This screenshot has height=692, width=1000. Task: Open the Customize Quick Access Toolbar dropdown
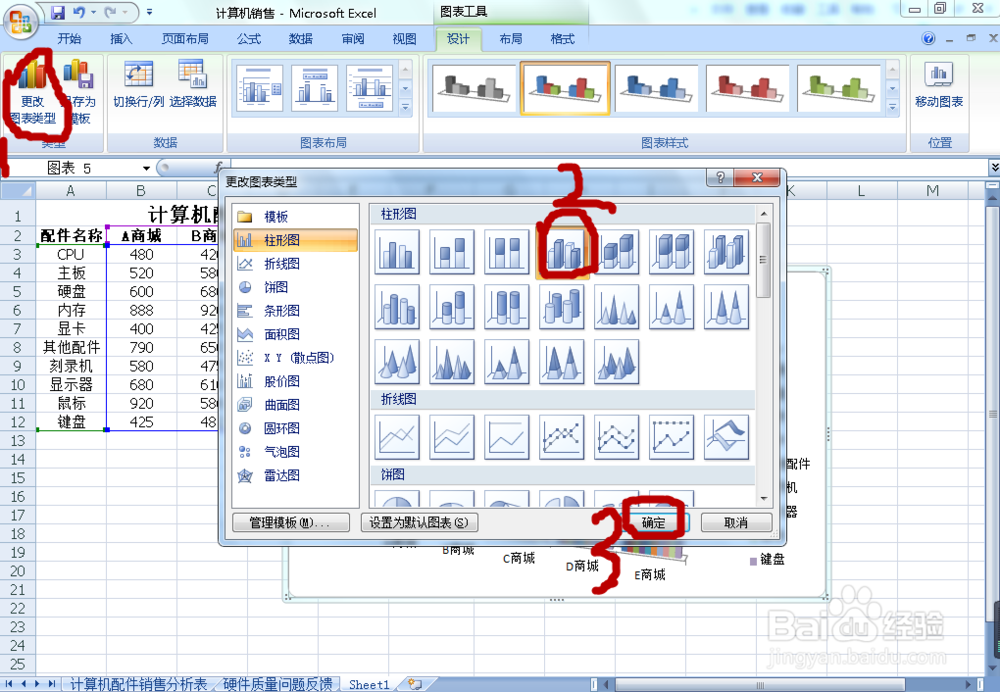[x=149, y=12]
